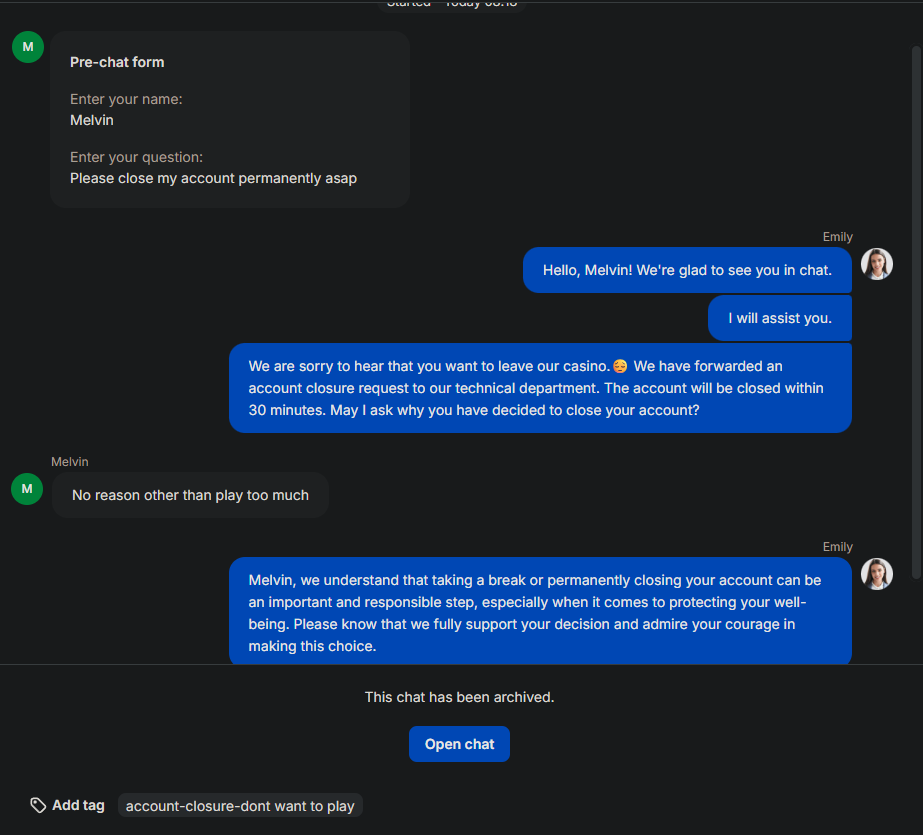Screen dimensions: 923x835
Task: Select 'No reason other than play too much' bubble
Action: [x=190, y=495]
